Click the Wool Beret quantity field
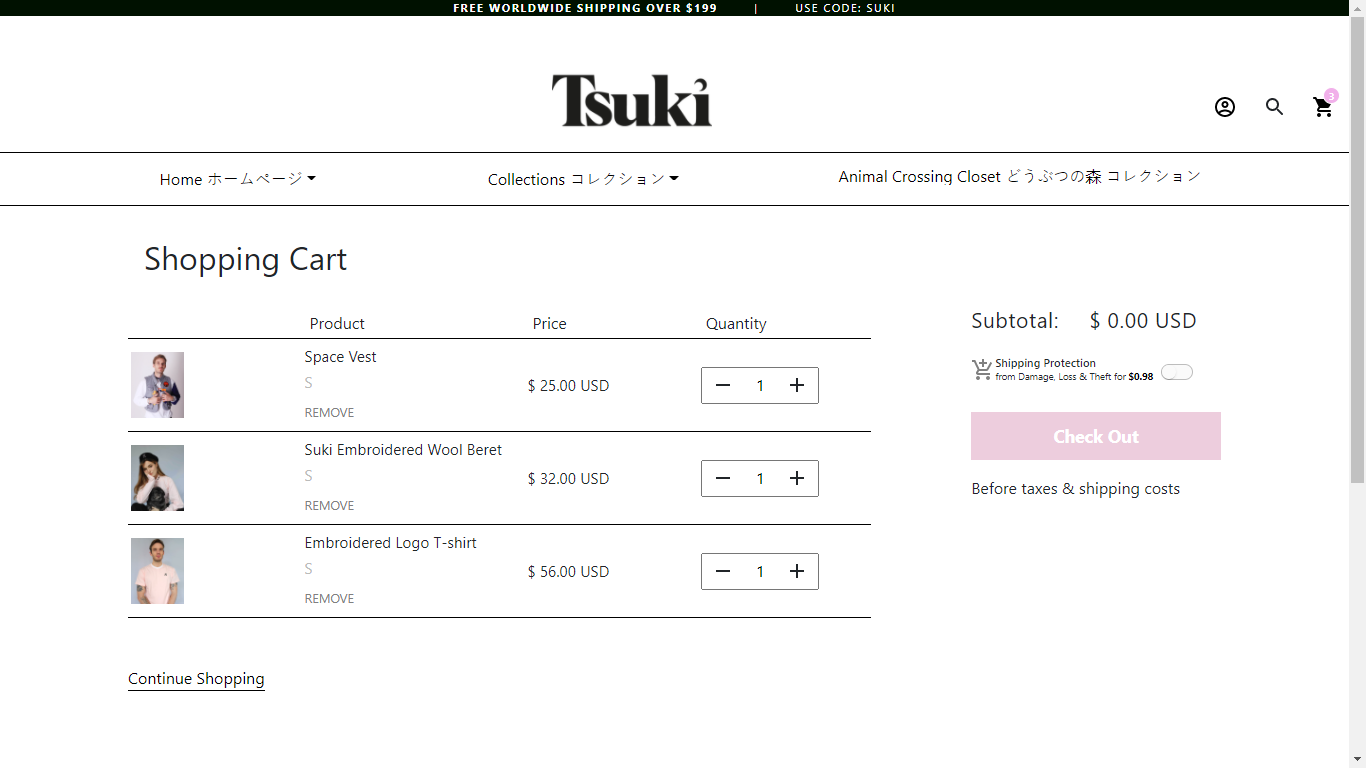This screenshot has height=768, width=1366. [760, 478]
